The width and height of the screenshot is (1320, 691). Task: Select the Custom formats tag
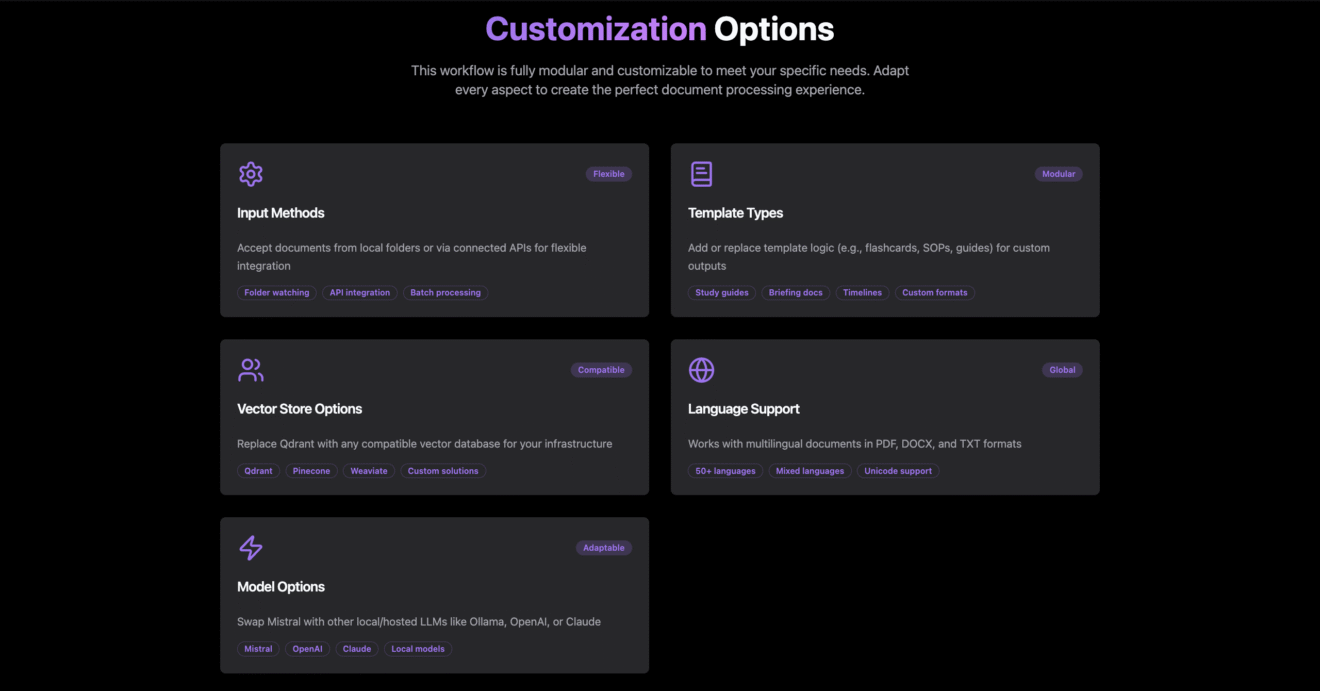pos(935,293)
